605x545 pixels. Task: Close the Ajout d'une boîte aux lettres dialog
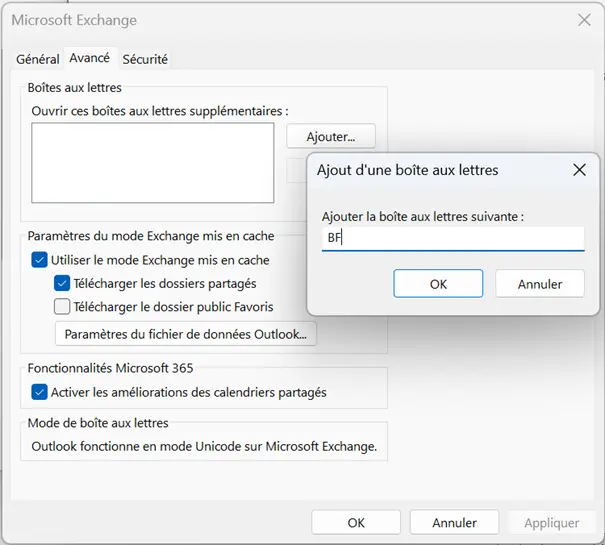tap(579, 170)
